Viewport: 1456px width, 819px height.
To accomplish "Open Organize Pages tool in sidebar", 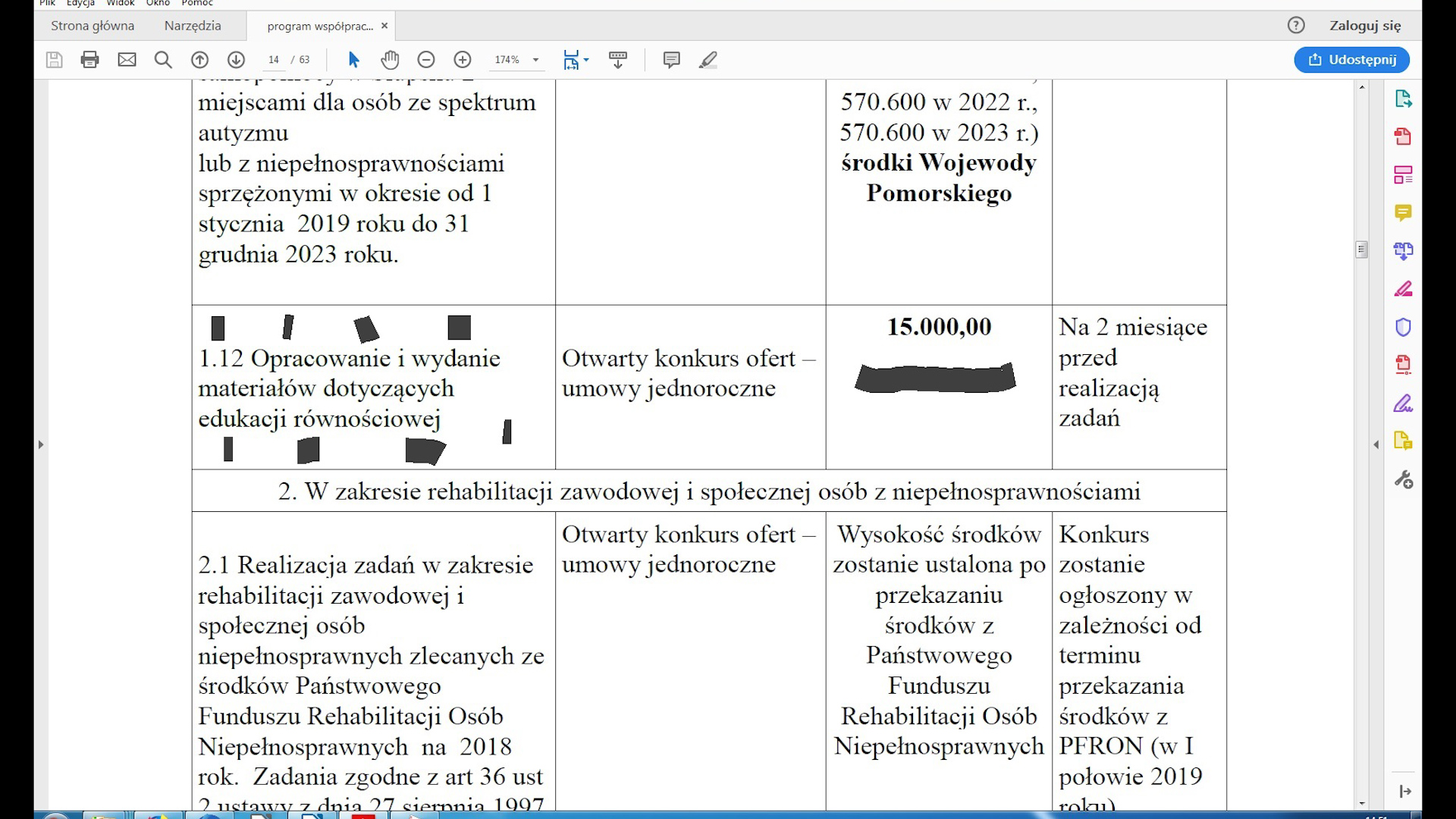I will click(1403, 175).
